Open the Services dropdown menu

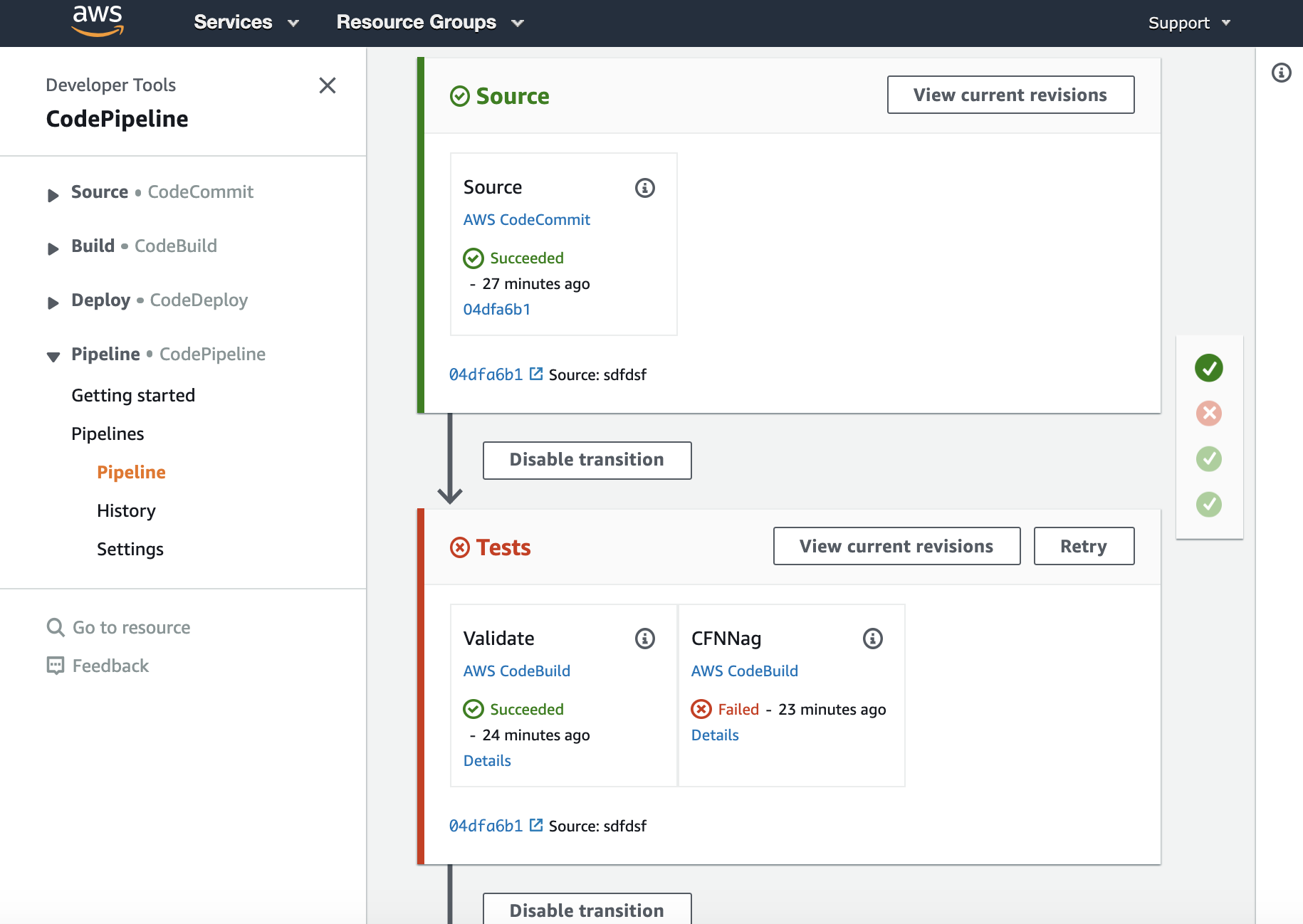pos(246,23)
